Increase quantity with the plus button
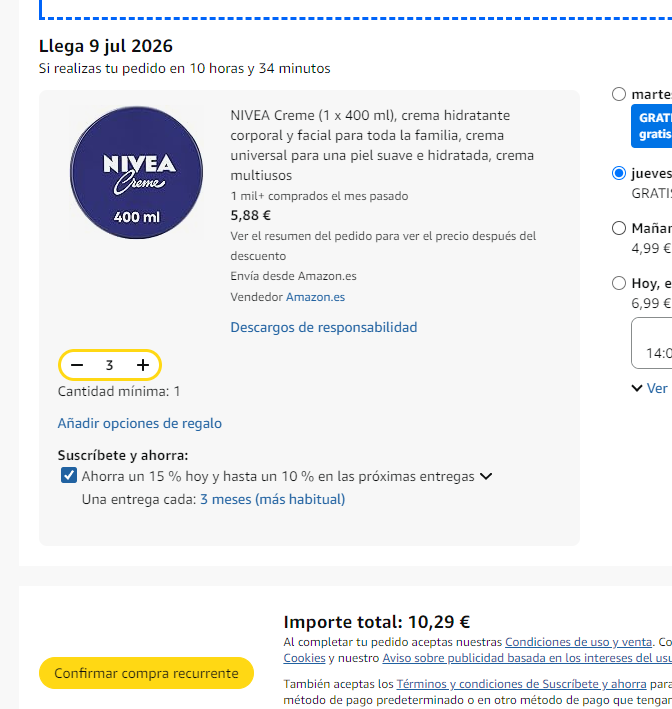This screenshot has width=672, height=709. tap(143, 365)
